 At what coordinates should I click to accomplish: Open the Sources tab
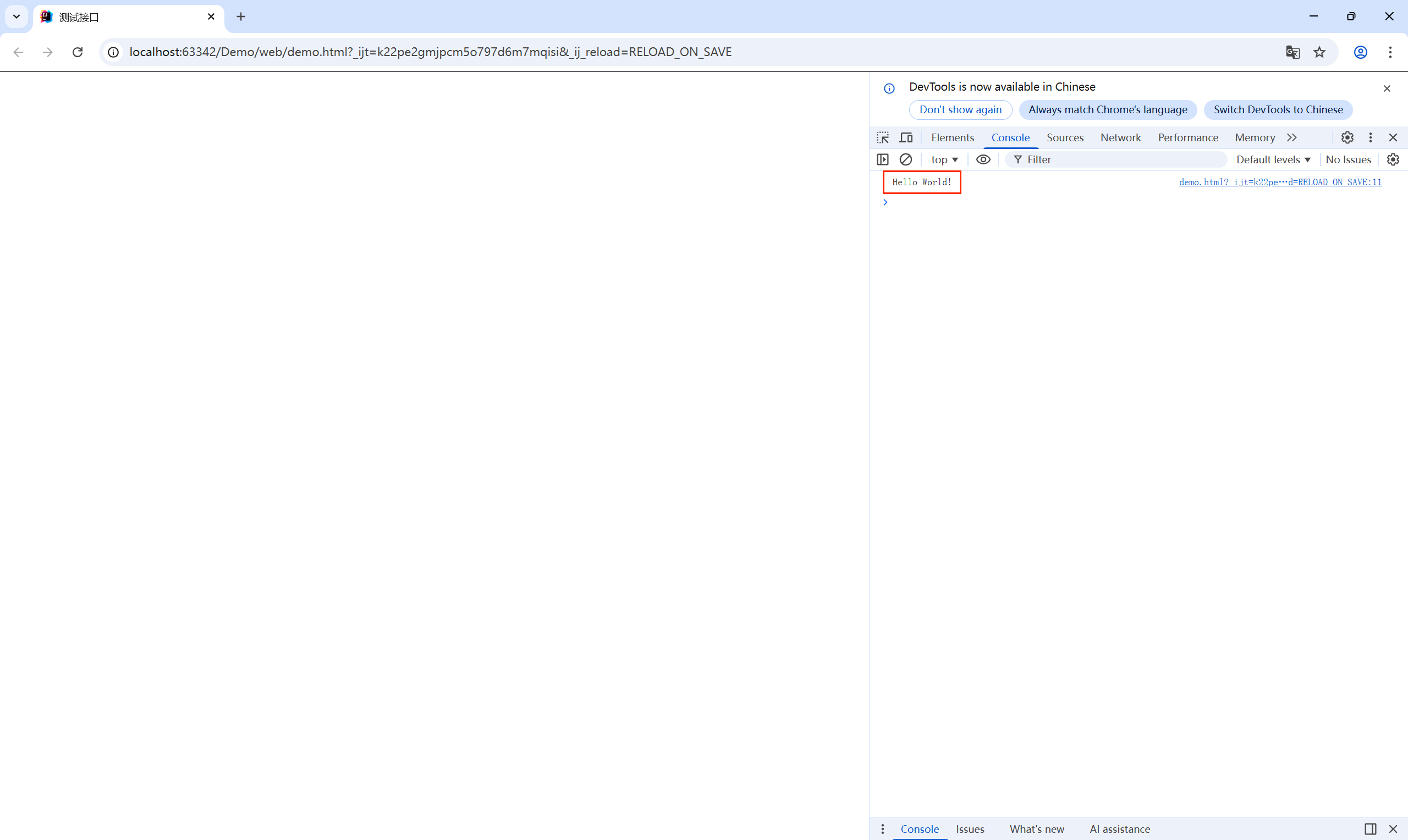1065,137
